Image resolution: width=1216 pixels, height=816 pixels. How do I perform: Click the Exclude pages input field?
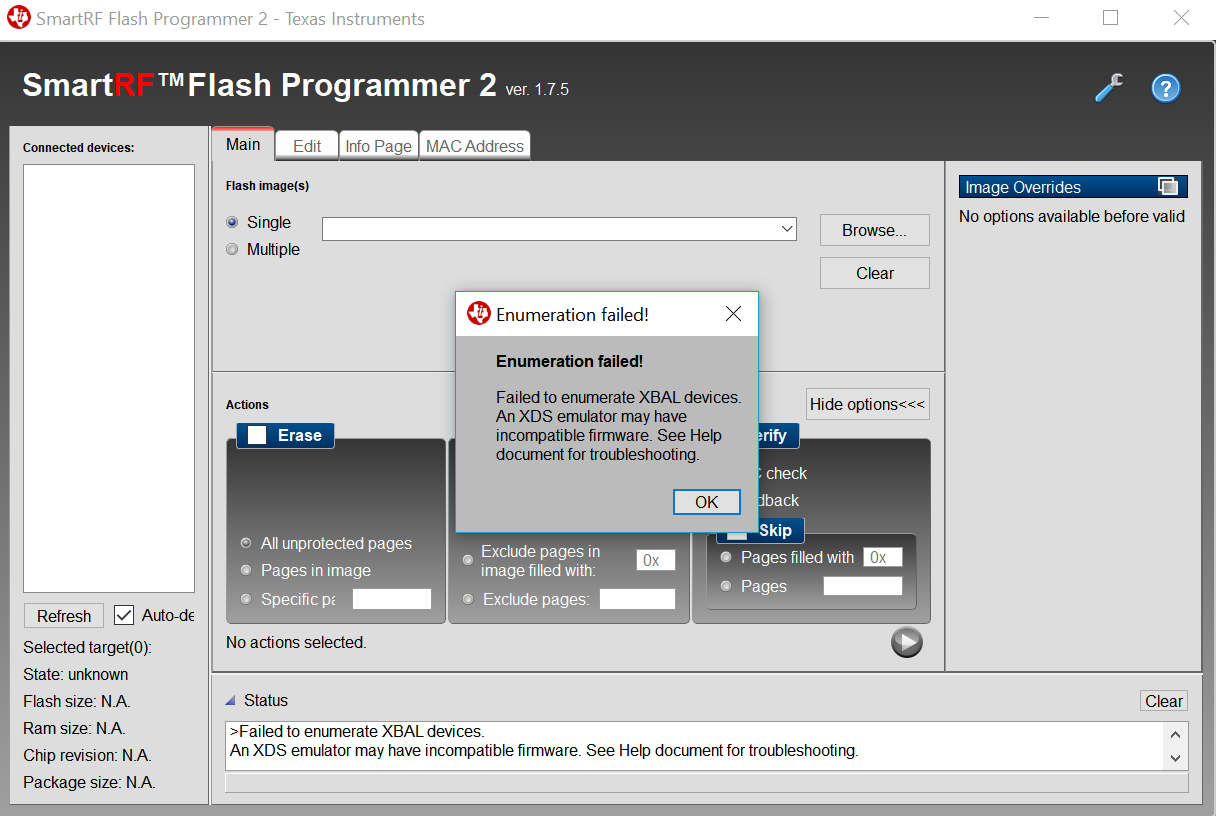point(637,599)
